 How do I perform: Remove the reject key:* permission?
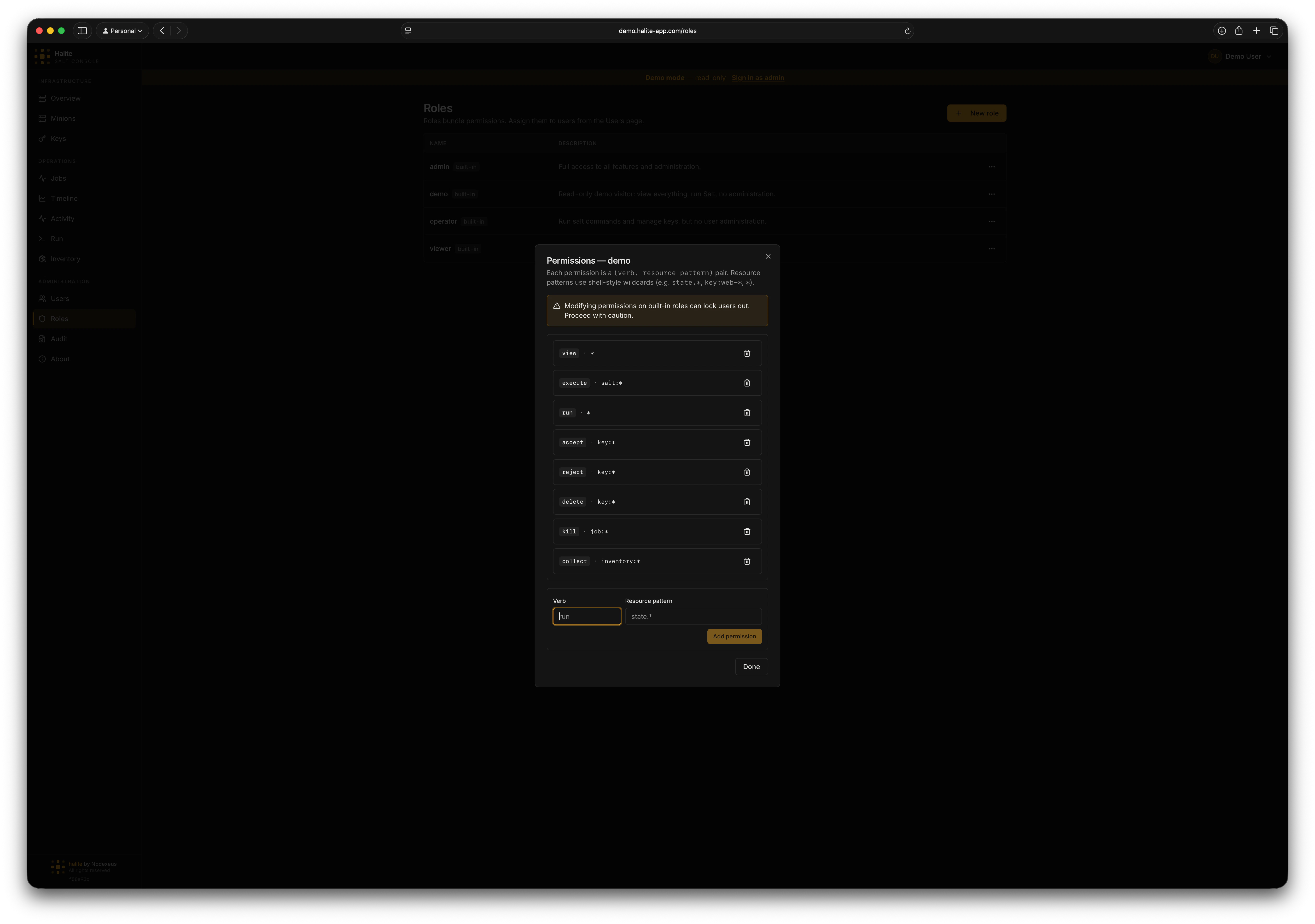click(747, 472)
